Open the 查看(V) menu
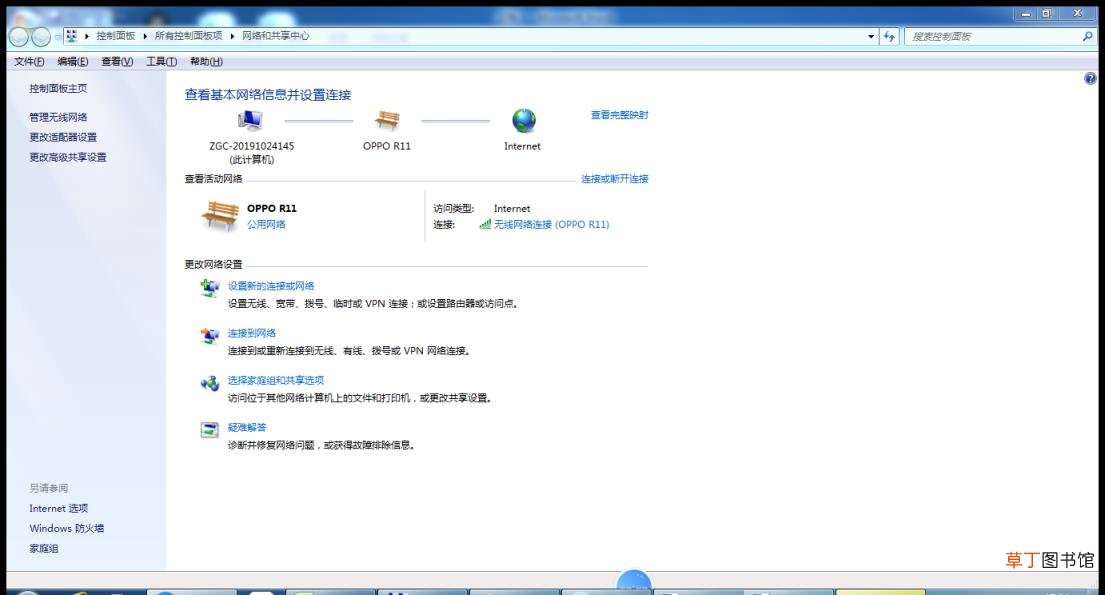Viewport: 1105px width, 595px height. point(117,62)
